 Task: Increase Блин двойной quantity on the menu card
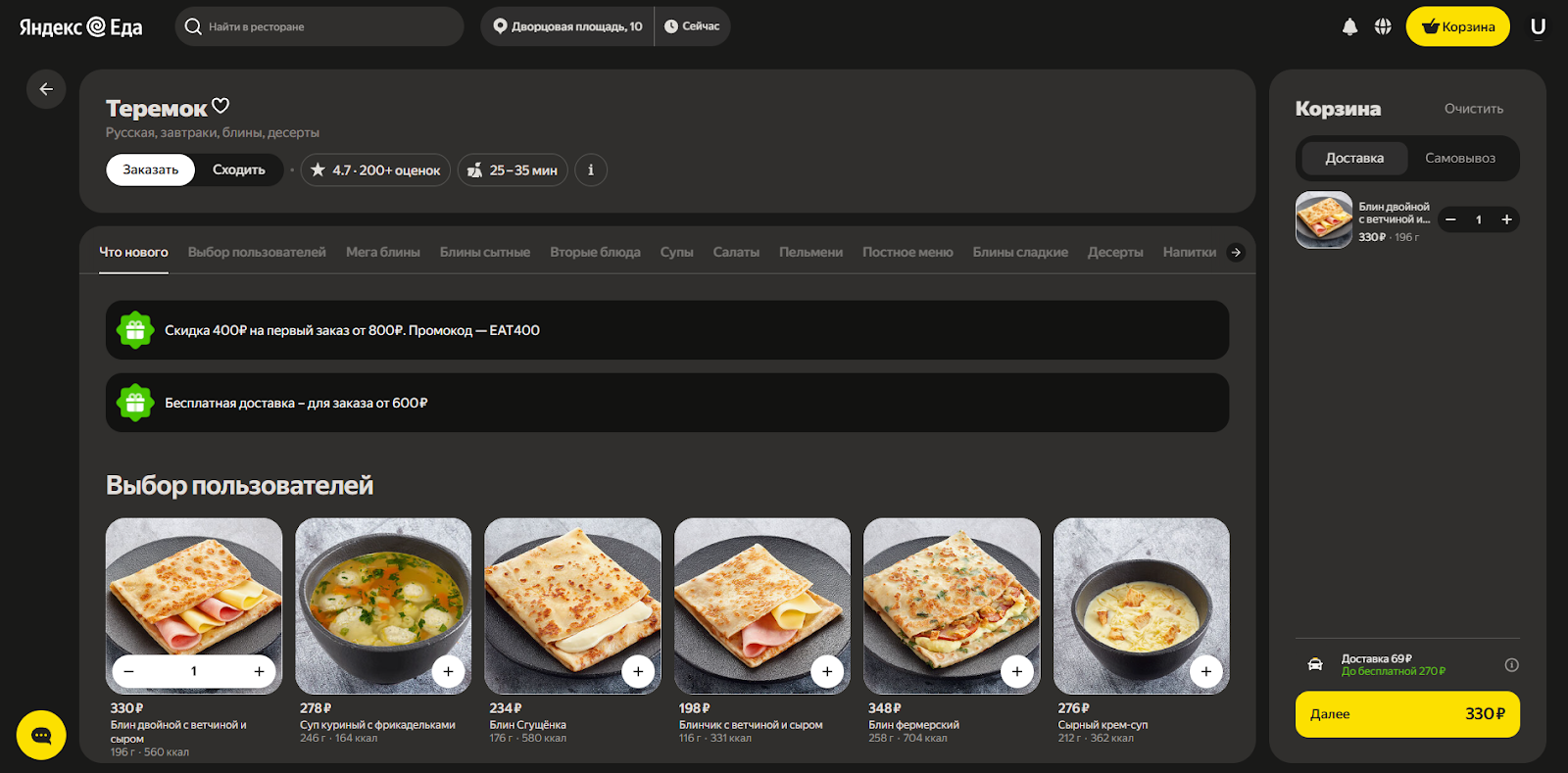[259, 671]
